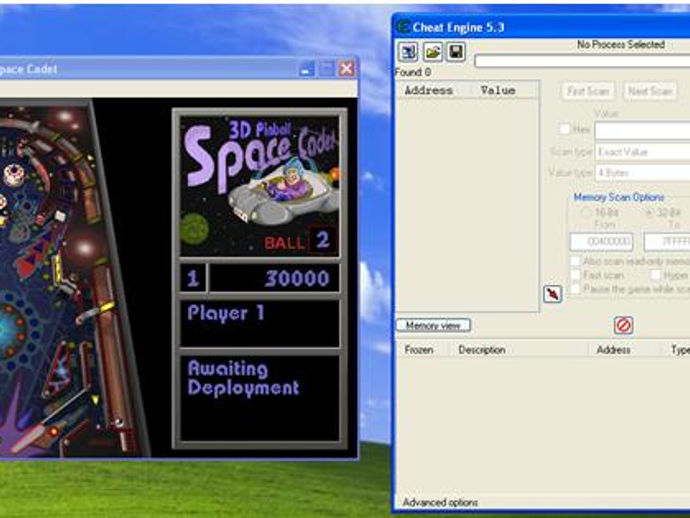Click the From address field 00400000
Image resolution: width=690 pixels, height=518 pixels.
pos(602,241)
